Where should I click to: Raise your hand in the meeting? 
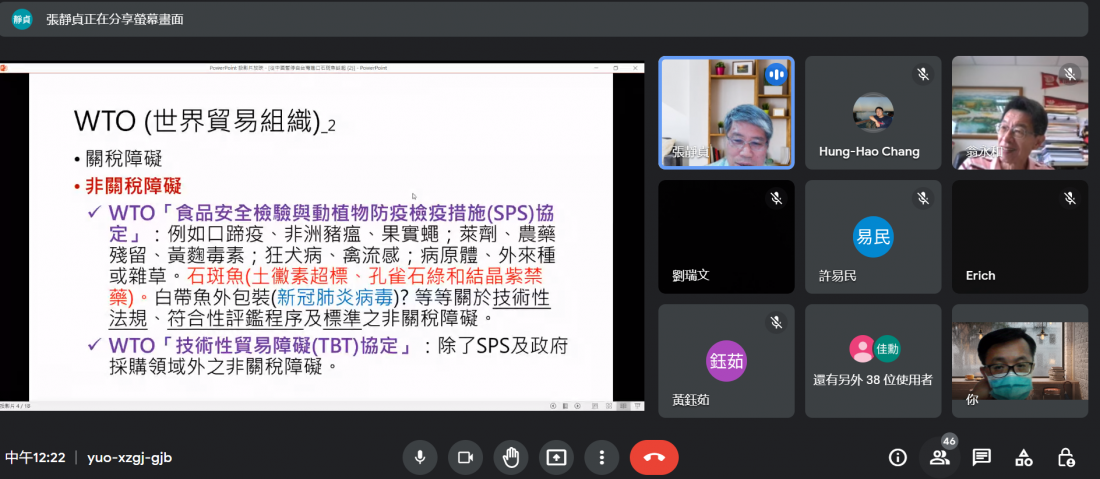coord(510,457)
